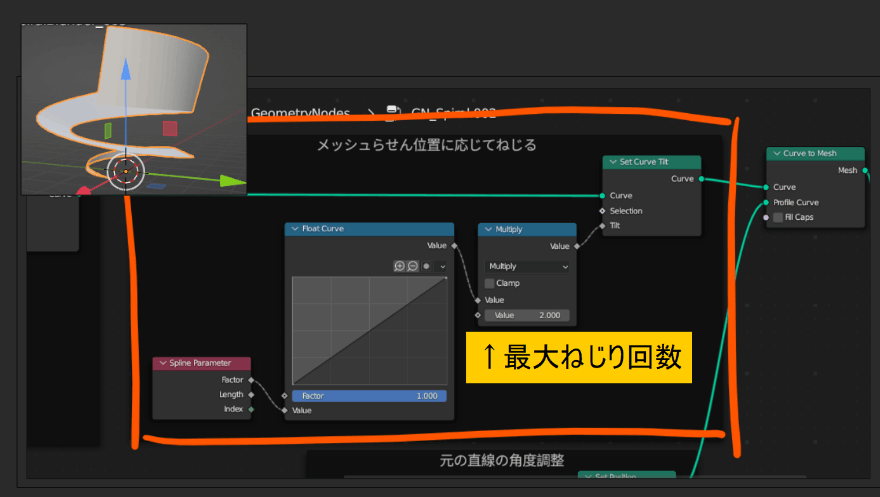Click the Spline Parameter Index output socket

[251, 409]
